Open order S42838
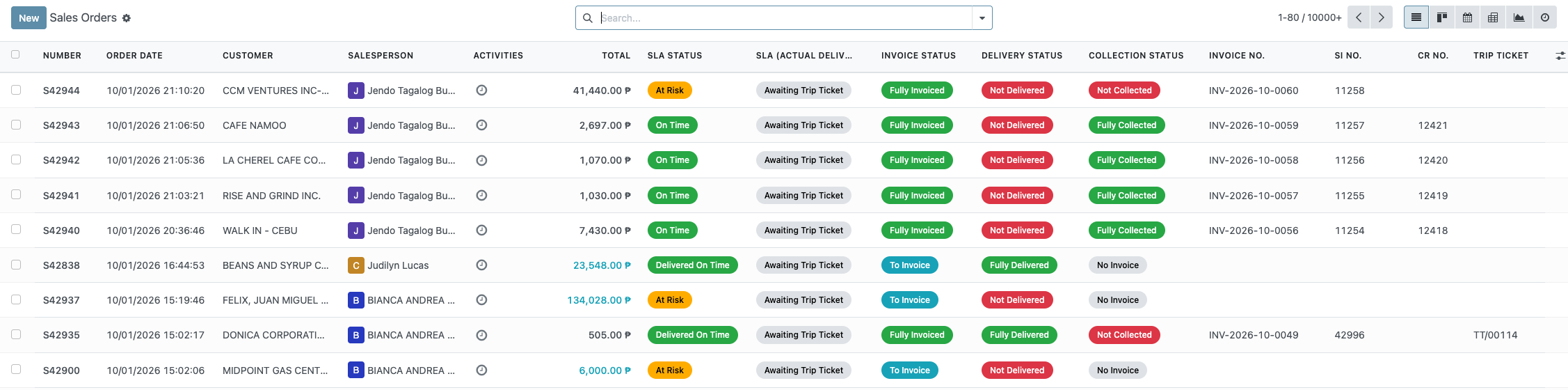The height and width of the screenshot is (390, 1568). 61,265
